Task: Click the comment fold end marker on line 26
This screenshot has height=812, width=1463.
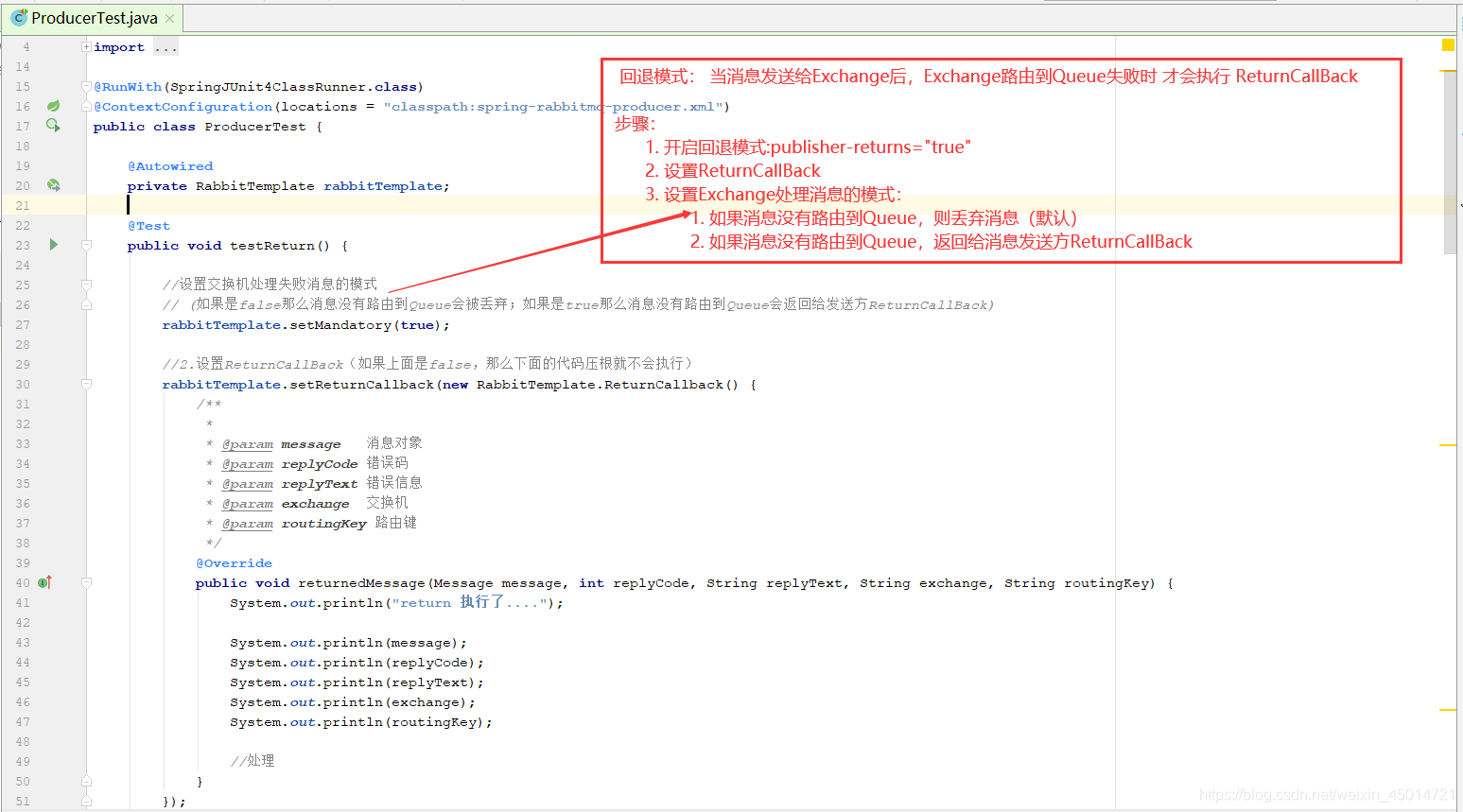Action: pyautogui.click(x=86, y=304)
